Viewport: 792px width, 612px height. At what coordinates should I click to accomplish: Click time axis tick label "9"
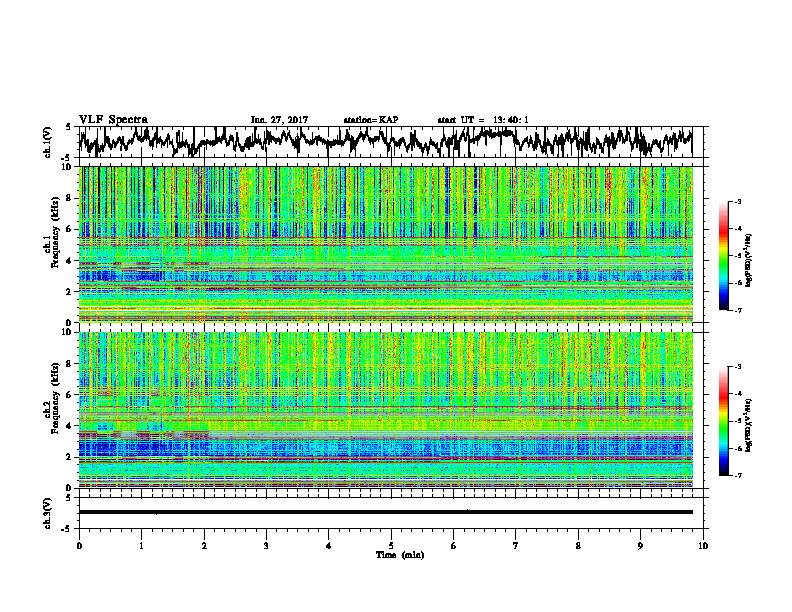[x=640, y=546]
